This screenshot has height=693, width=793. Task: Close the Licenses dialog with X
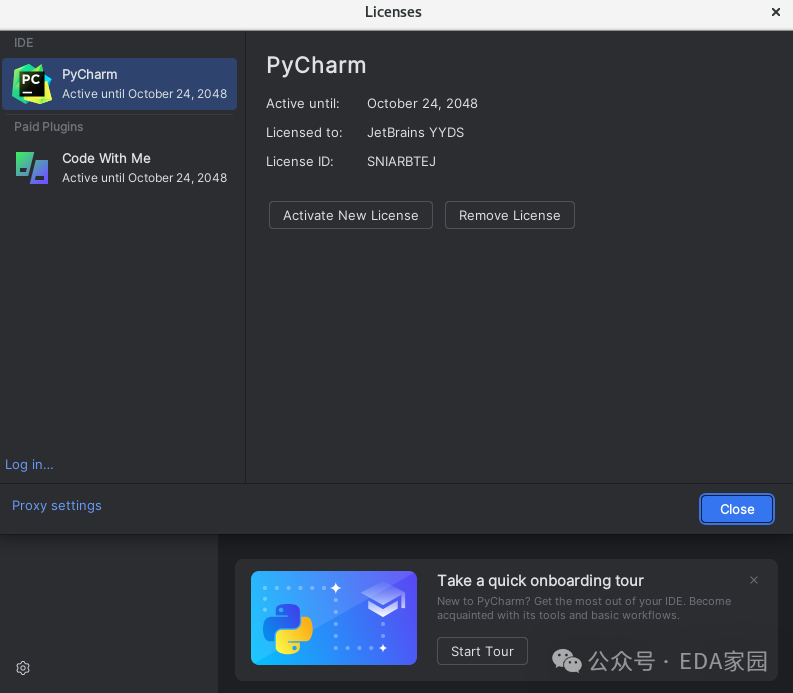(775, 12)
